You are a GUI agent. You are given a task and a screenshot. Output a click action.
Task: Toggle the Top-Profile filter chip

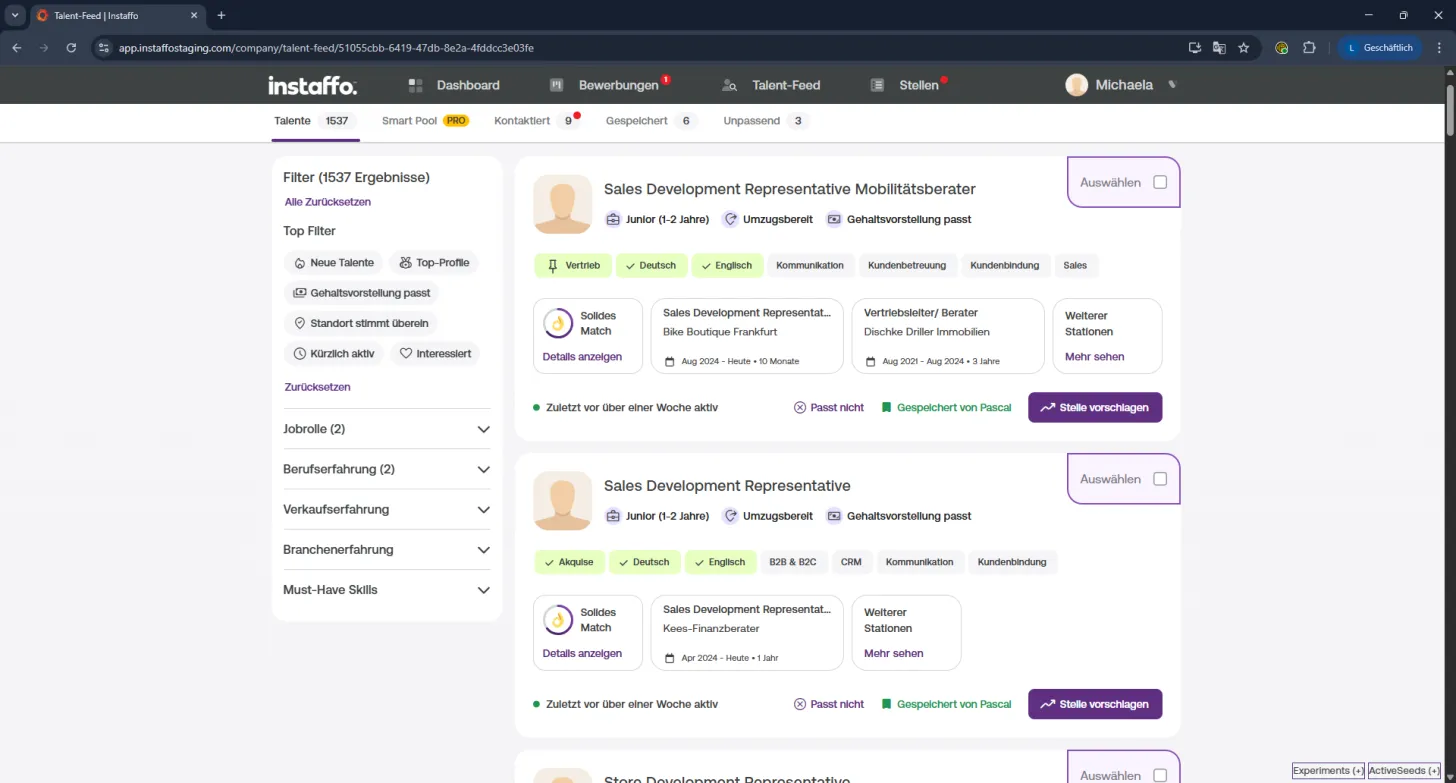click(434, 263)
